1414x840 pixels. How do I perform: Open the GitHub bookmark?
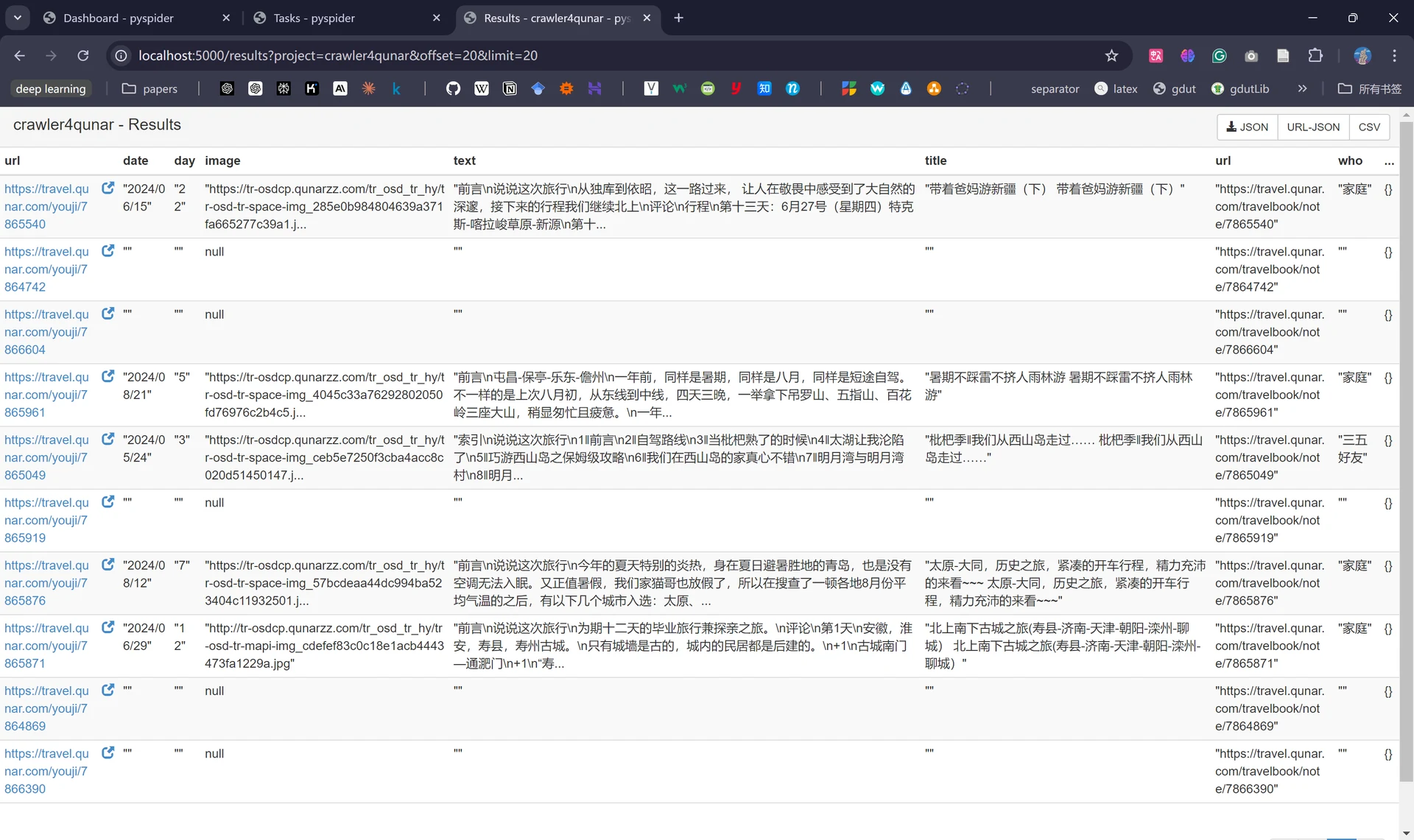[x=453, y=88]
